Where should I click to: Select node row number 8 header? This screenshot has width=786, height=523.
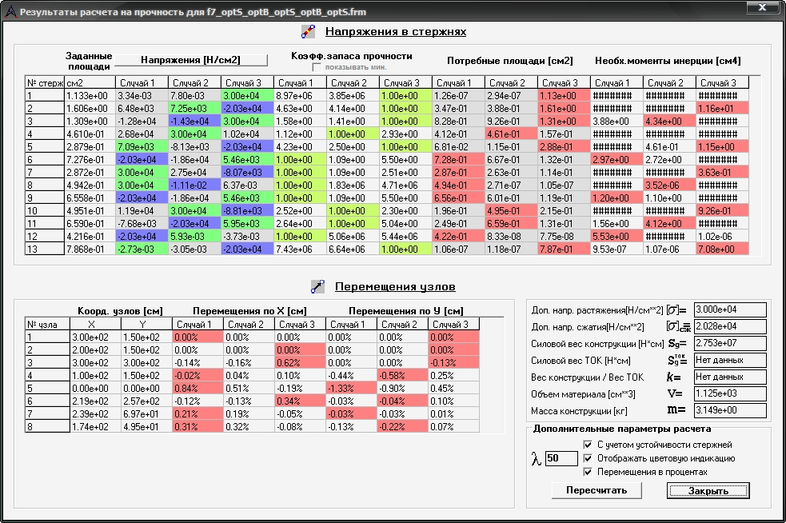pos(47,427)
